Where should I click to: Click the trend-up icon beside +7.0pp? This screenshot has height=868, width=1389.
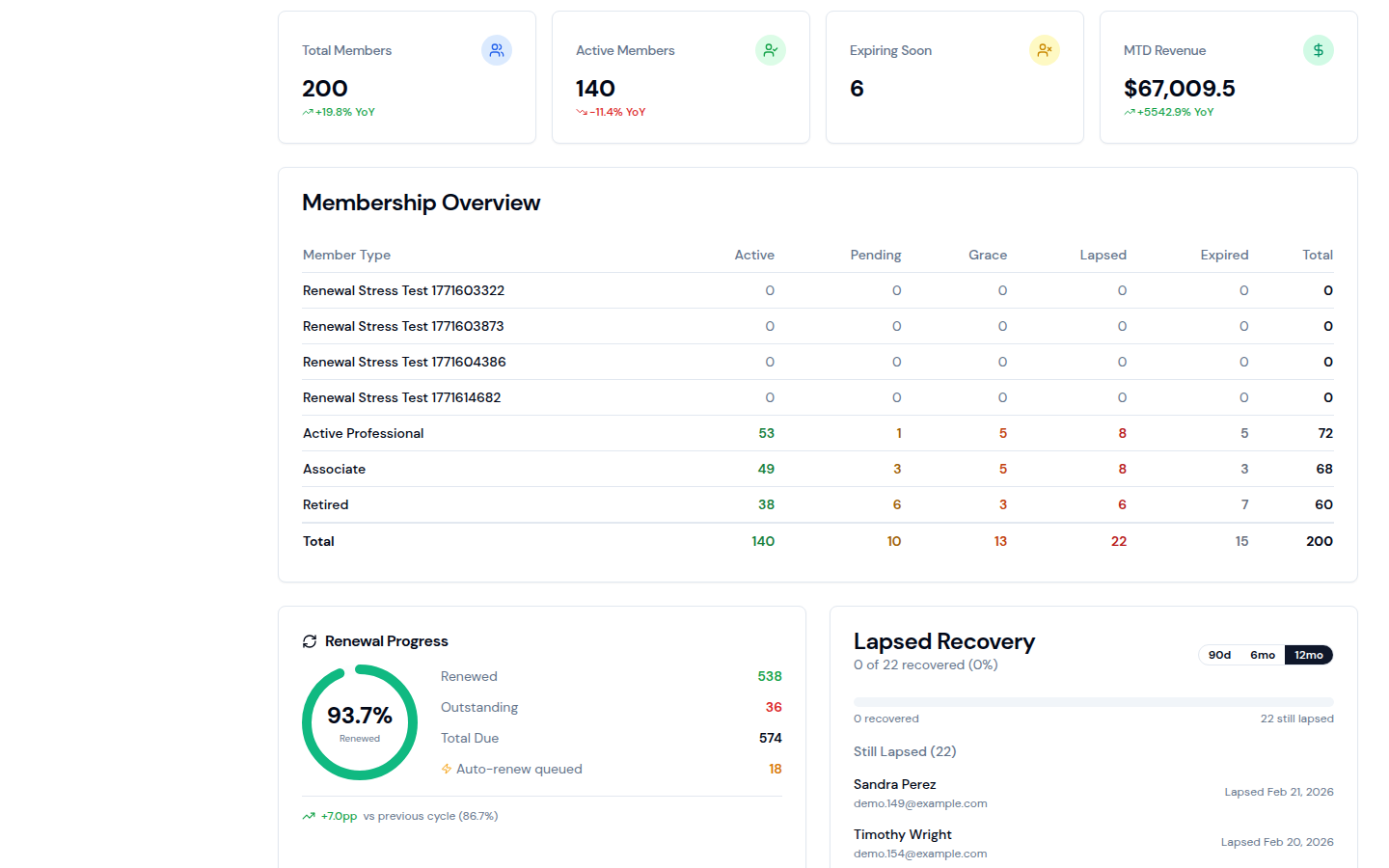point(309,816)
